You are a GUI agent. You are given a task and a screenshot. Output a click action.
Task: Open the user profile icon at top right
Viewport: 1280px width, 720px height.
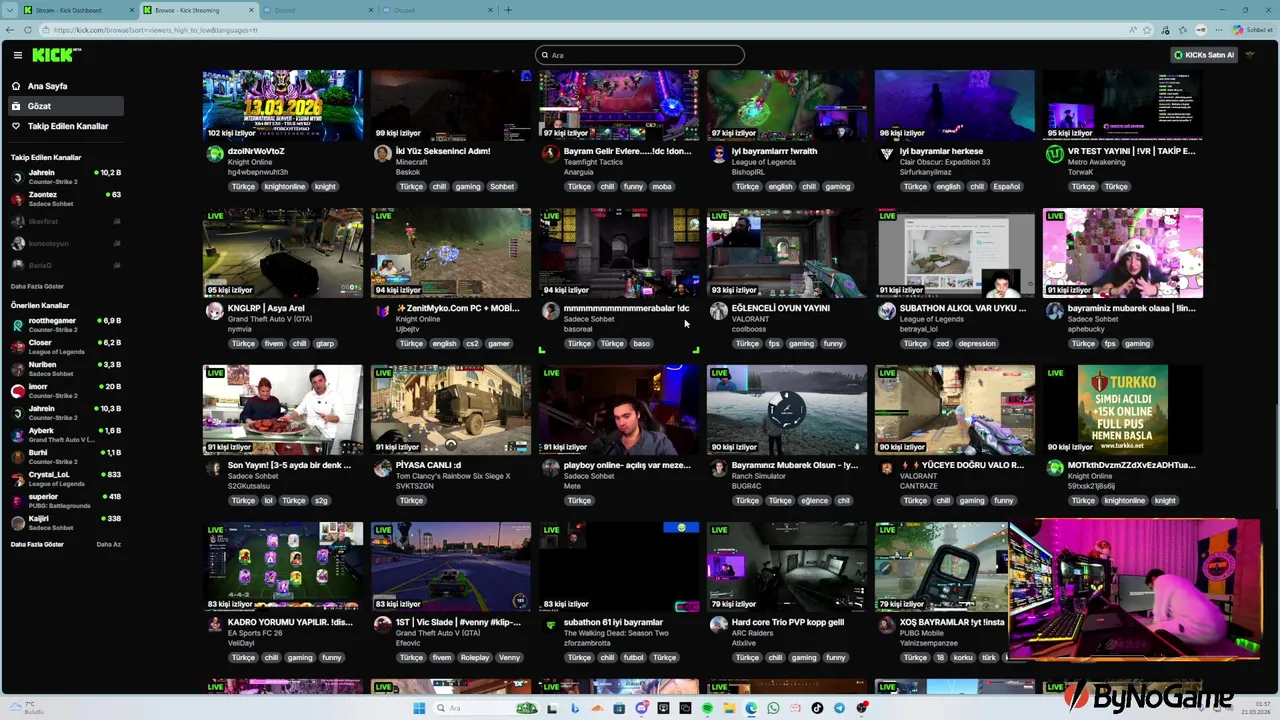coord(1250,55)
